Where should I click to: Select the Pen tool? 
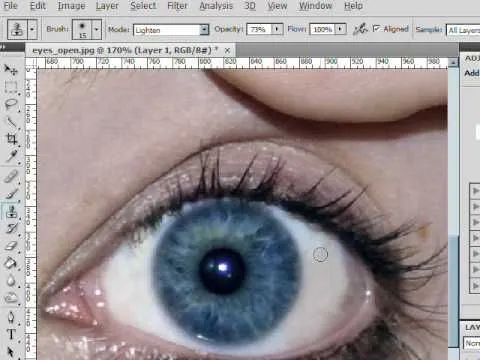[x=11, y=317]
